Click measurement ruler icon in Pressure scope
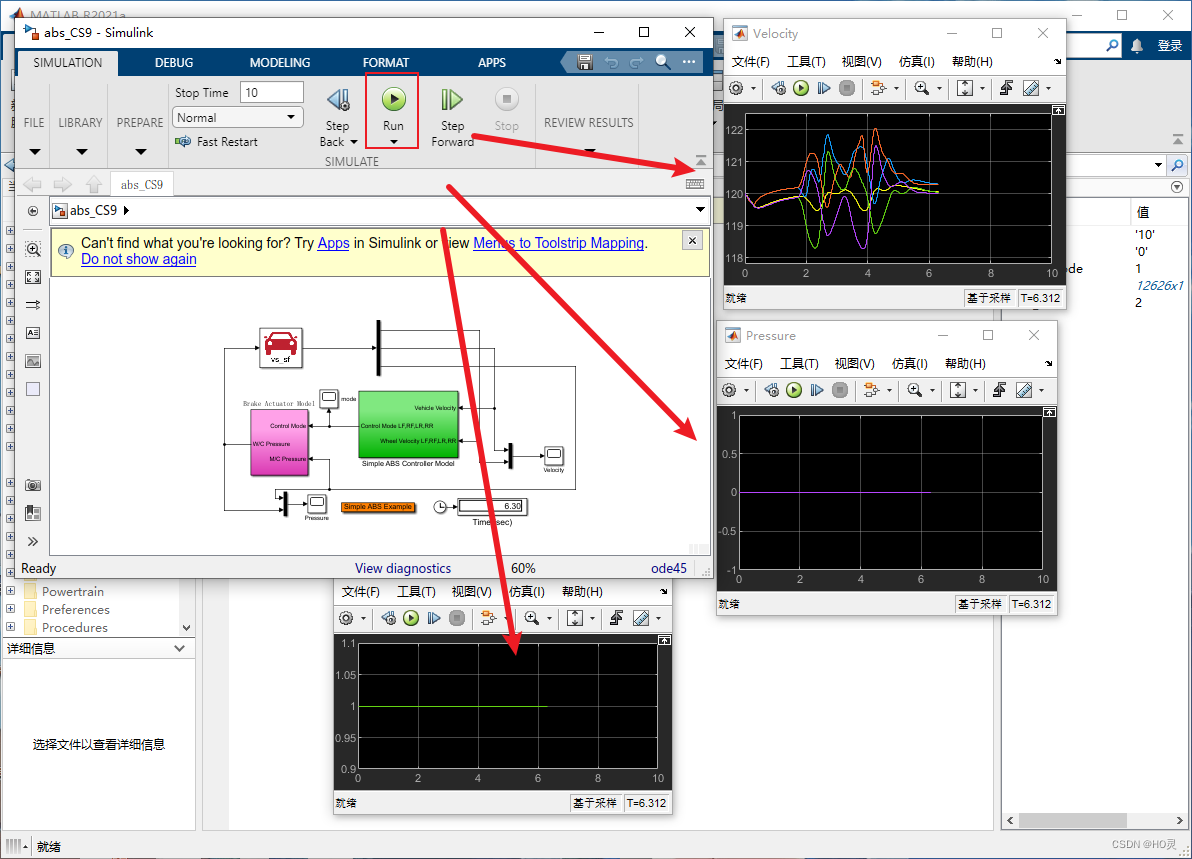This screenshot has height=859, width=1192. pyautogui.click(x=1024, y=390)
